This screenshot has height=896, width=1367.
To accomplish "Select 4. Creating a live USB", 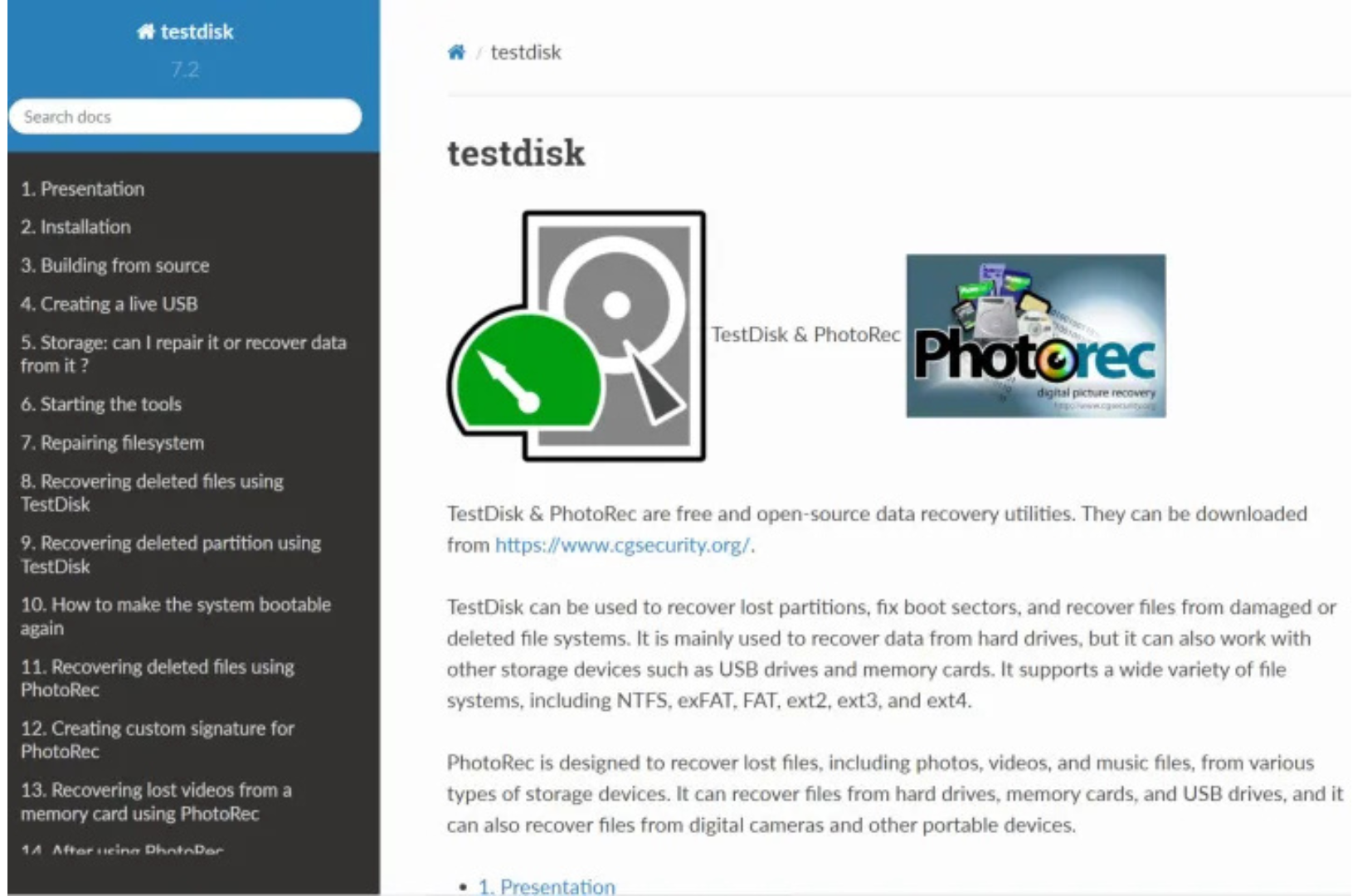I will pyautogui.click(x=109, y=304).
